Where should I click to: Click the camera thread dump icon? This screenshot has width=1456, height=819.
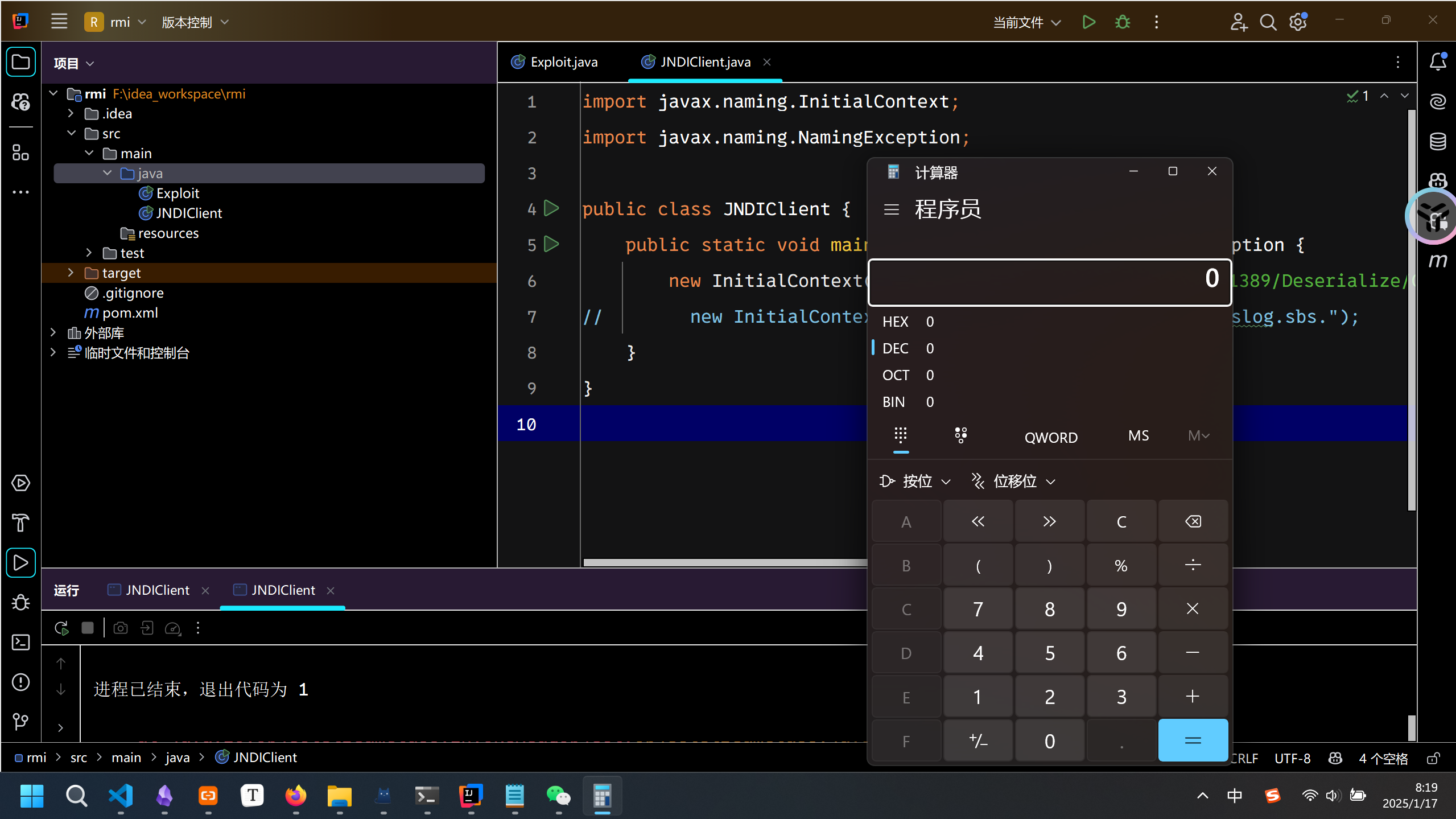pos(121,628)
